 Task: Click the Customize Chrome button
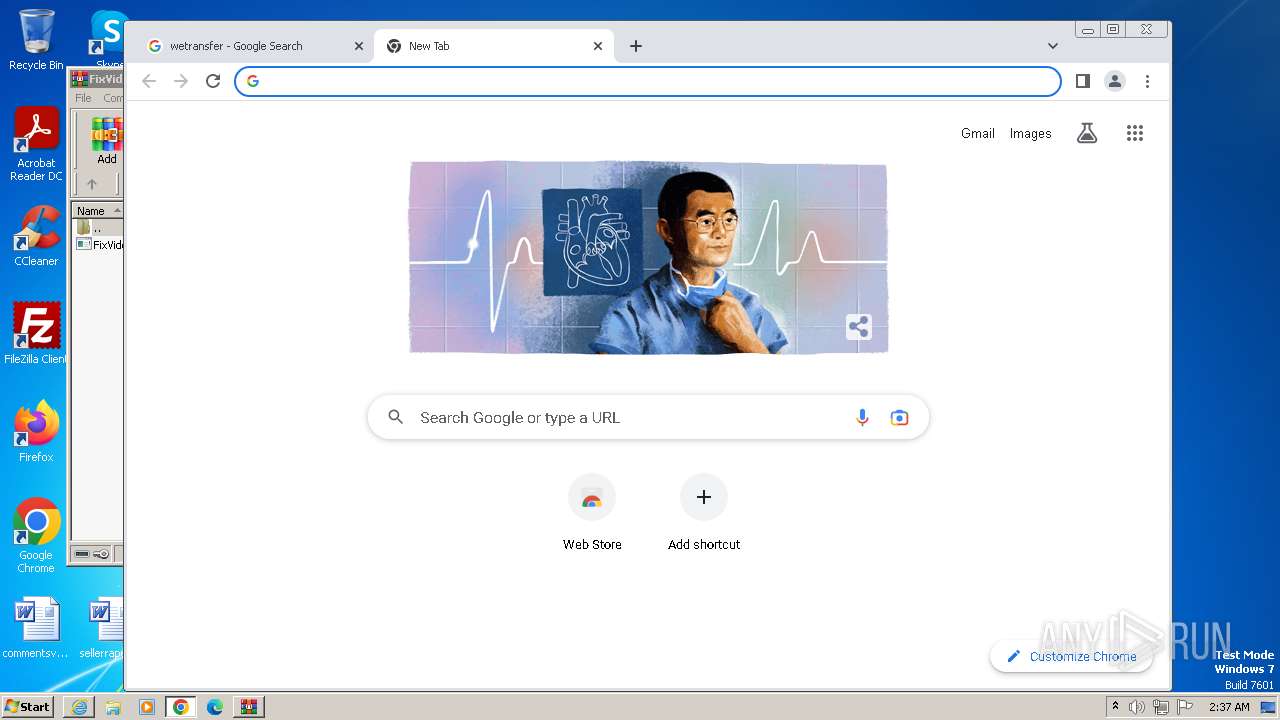click(1071, 656)
